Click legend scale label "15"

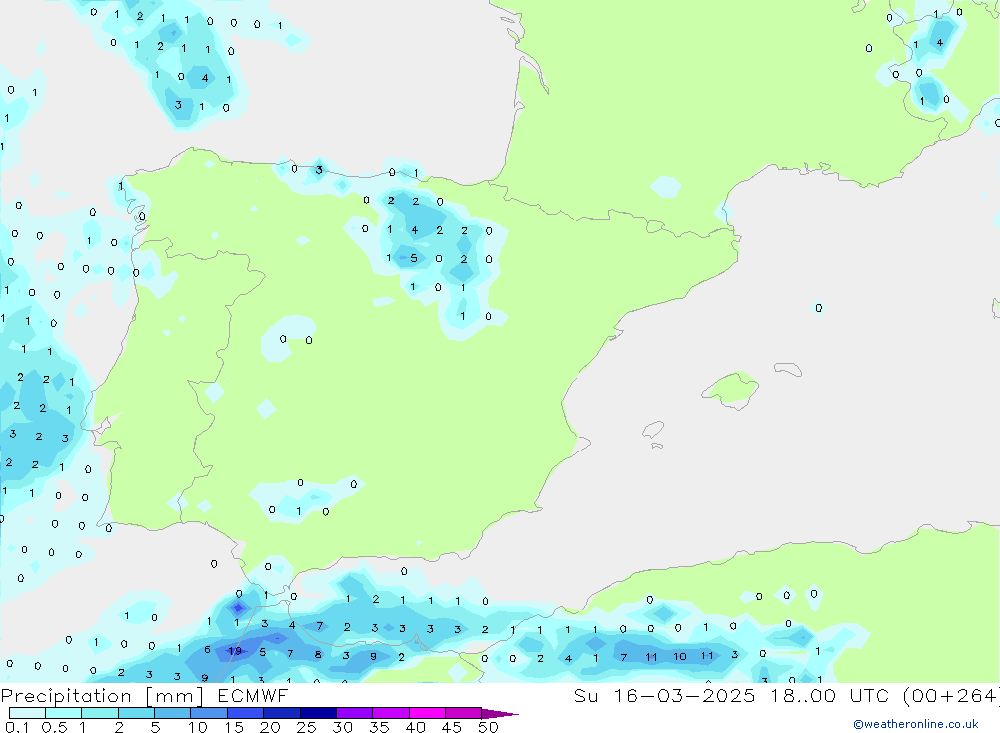[233, 727]
